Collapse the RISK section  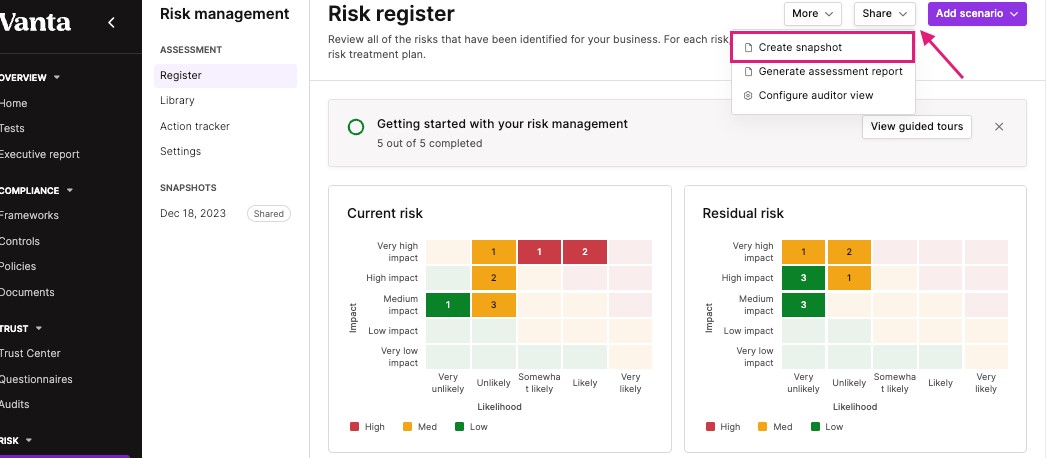tap(29, 440)
